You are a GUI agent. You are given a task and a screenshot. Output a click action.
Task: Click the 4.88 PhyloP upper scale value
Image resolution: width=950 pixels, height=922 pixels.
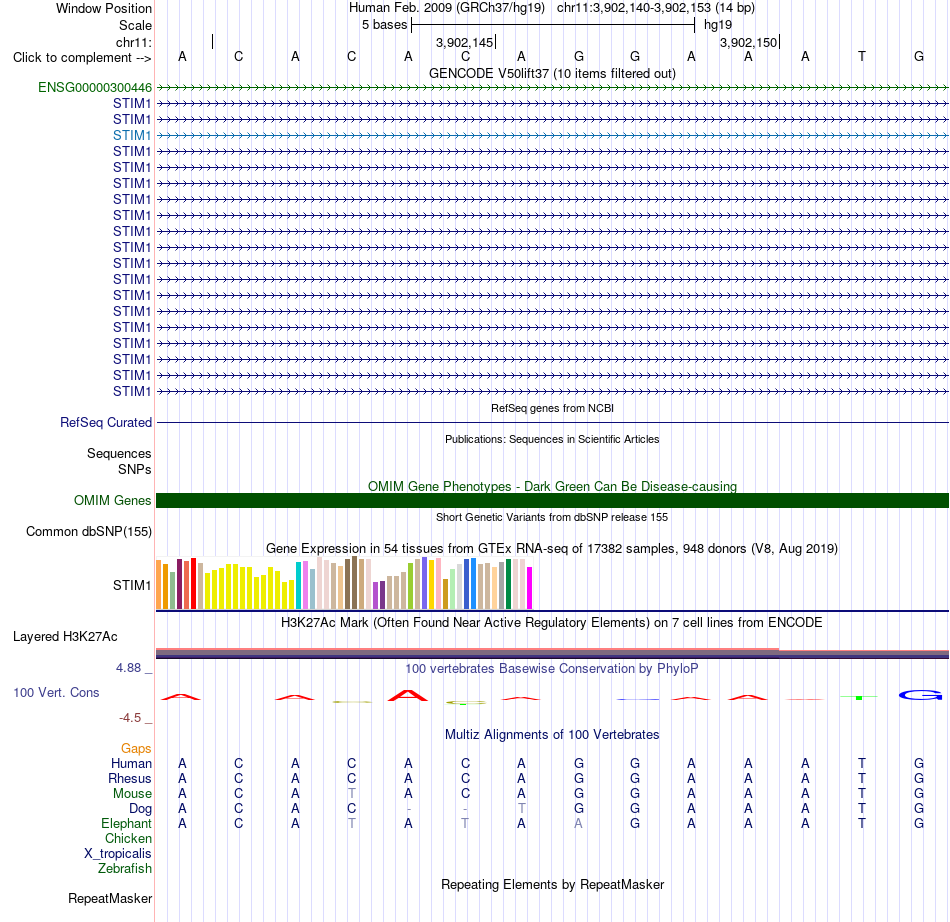(x=128, y=668)
